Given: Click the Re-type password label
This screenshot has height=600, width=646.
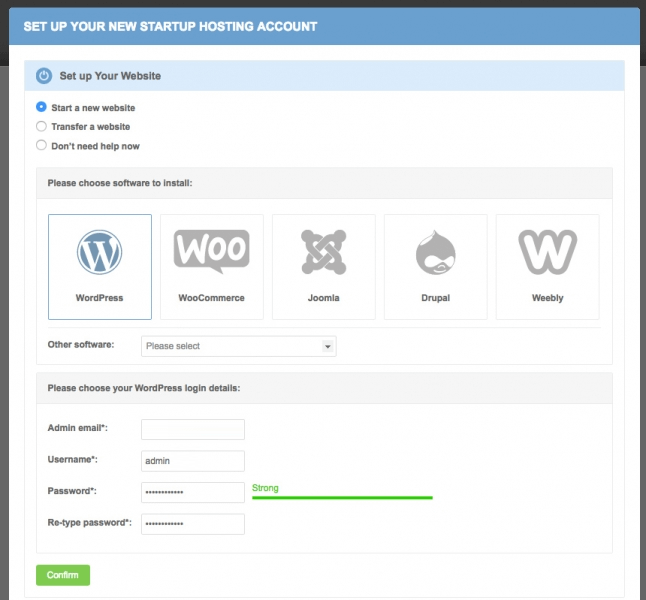Looking at the screenshot, I should pos(90,523).
